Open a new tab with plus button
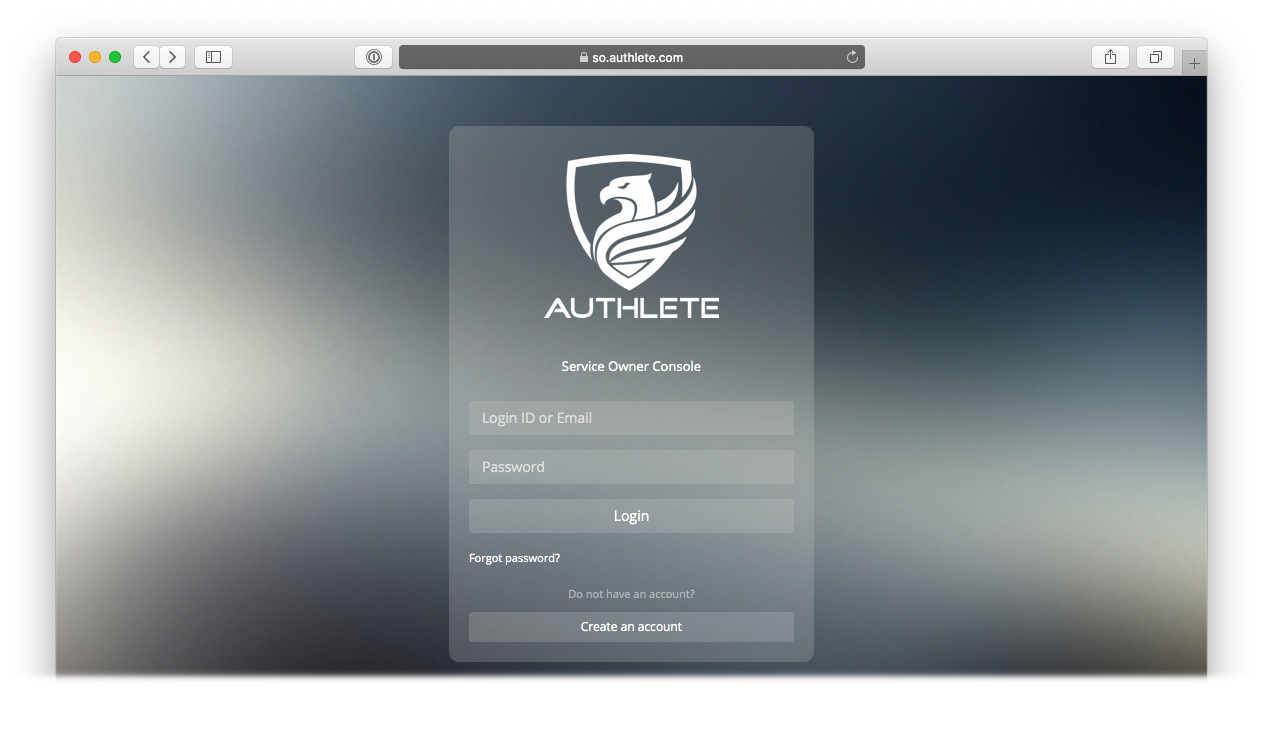Image resolution: width=1263 pixels, height=739 pixels. pyautogui.click(x=1194, y=63)
